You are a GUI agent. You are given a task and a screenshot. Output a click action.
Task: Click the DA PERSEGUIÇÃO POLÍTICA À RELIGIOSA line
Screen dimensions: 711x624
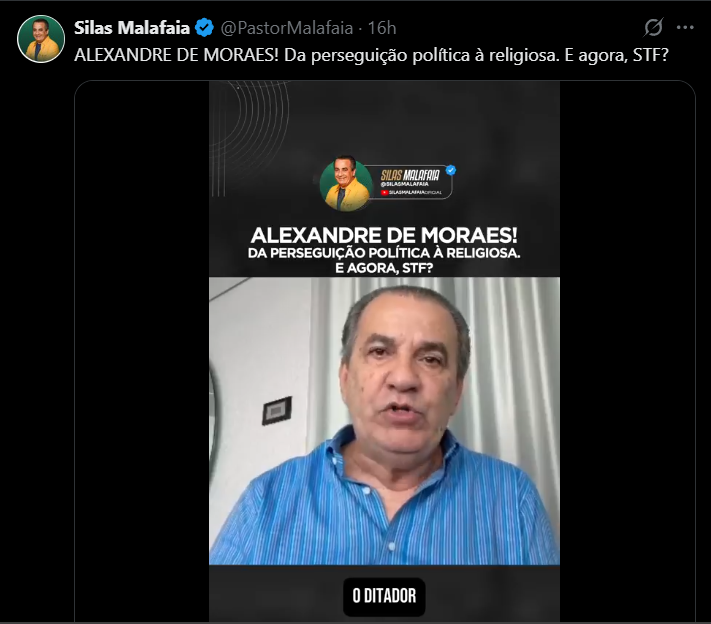[x=384, y=253]
